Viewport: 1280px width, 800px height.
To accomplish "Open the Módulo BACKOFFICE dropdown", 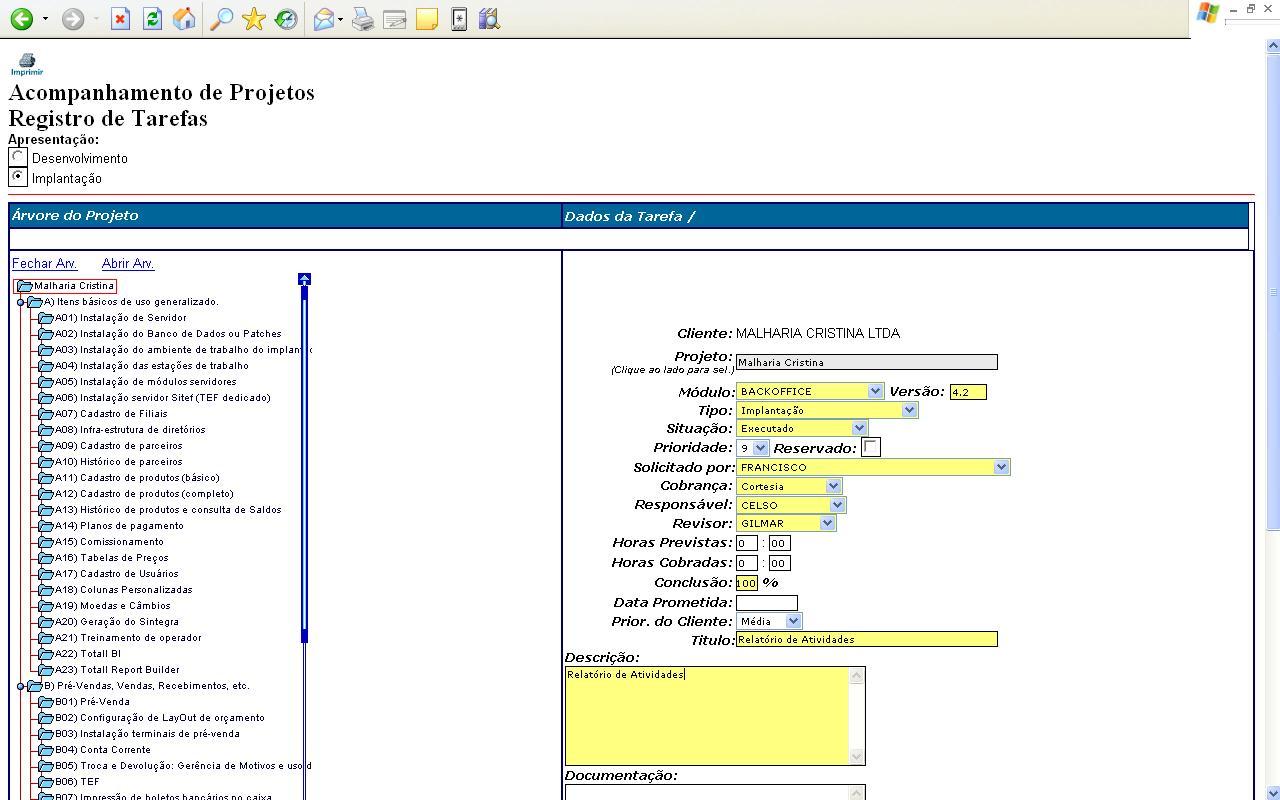I will 810,391.
